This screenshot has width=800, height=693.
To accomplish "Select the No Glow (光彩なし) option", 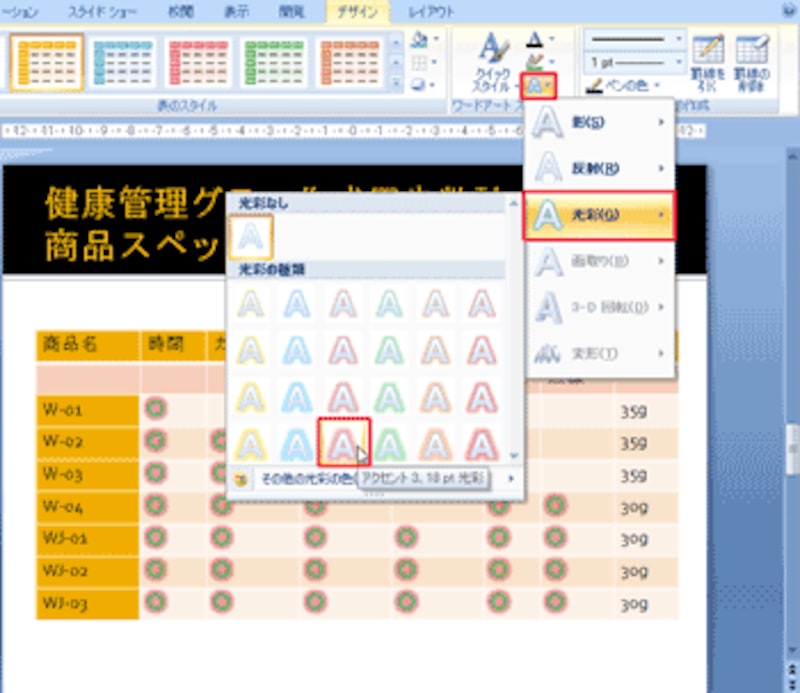I will 251,236.
